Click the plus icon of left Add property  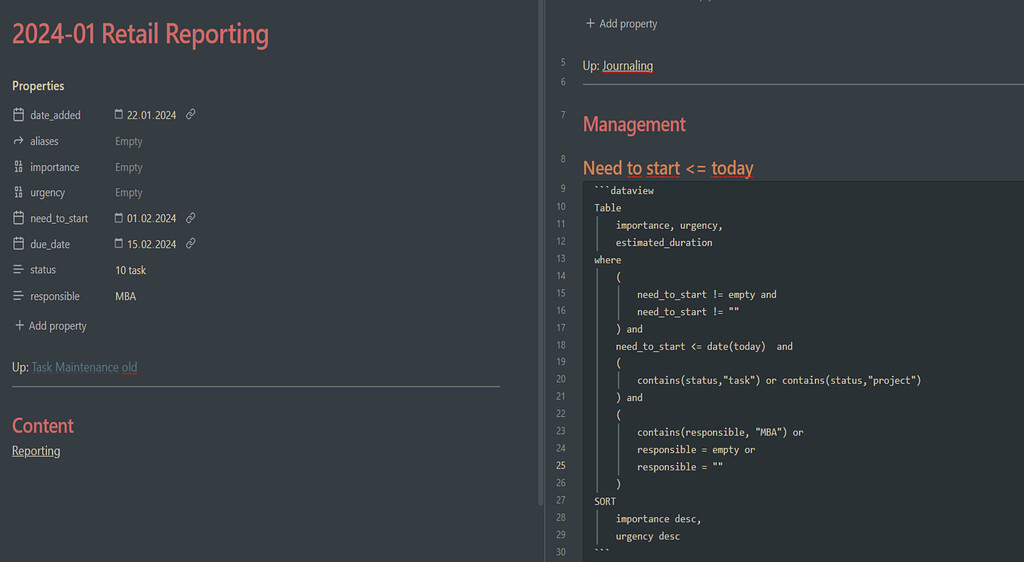pos(19,326)
